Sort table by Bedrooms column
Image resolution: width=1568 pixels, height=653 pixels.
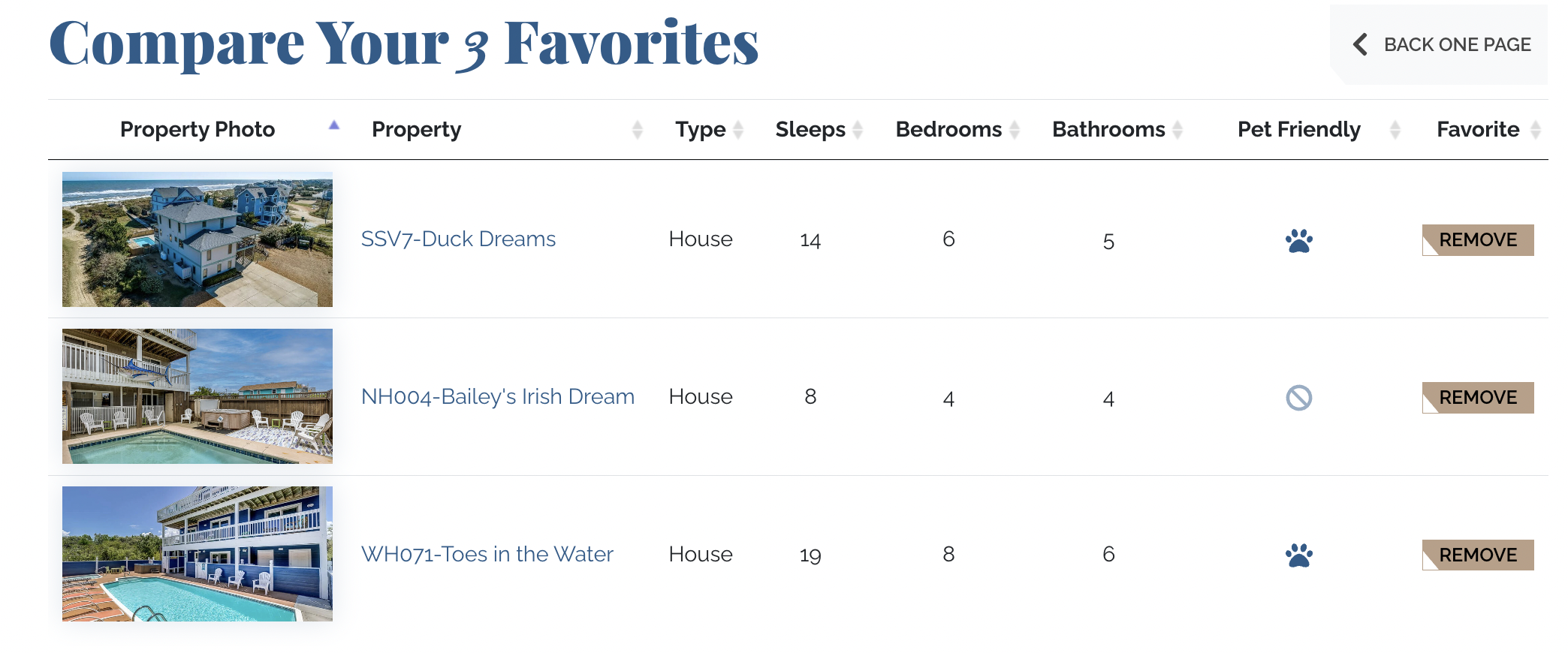[x=948, y=130]
